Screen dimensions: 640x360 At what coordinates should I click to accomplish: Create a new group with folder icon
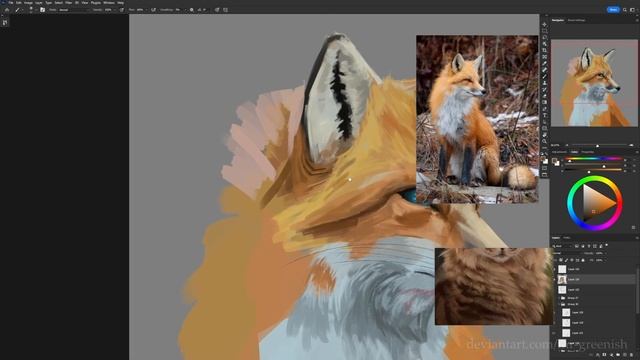click(618, 355)
